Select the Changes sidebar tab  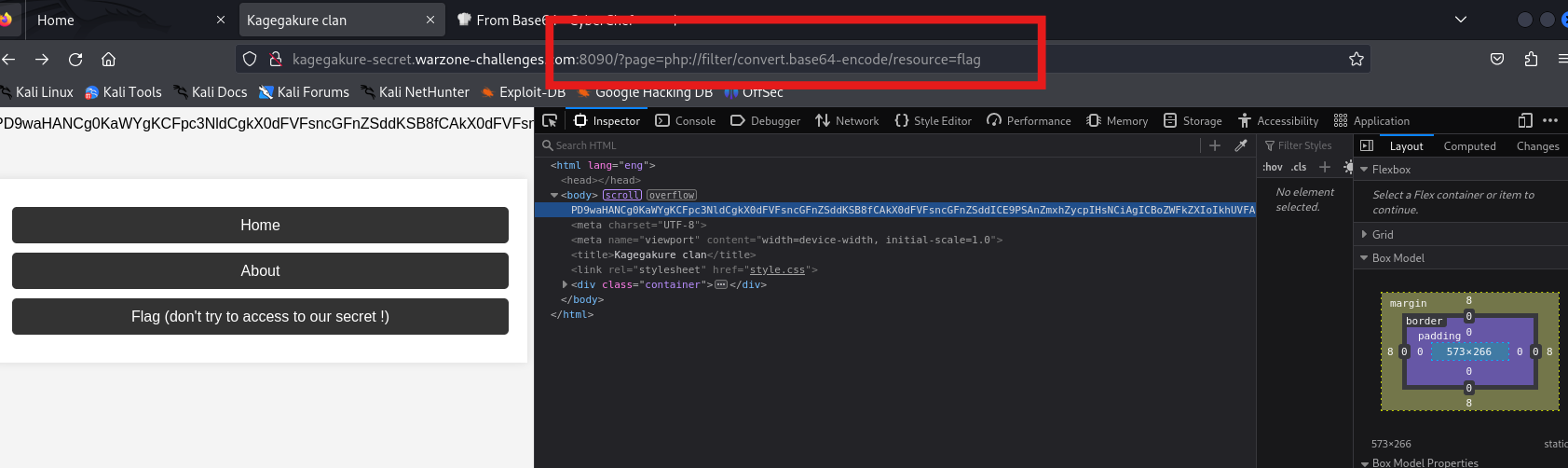click(x=1537, y=145)
